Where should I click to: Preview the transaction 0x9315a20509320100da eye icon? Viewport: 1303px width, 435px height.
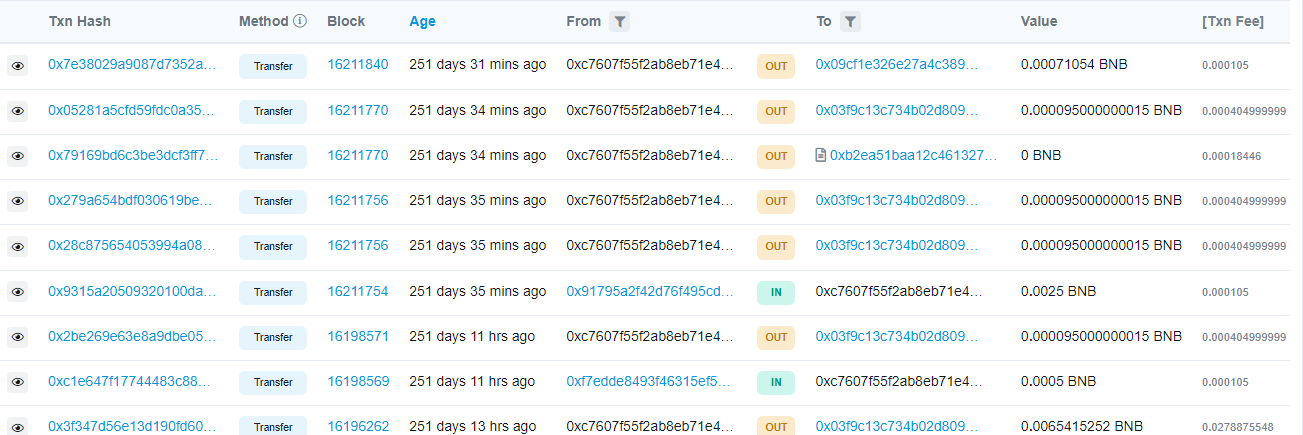pyautogui.click(x=17, y=292)
